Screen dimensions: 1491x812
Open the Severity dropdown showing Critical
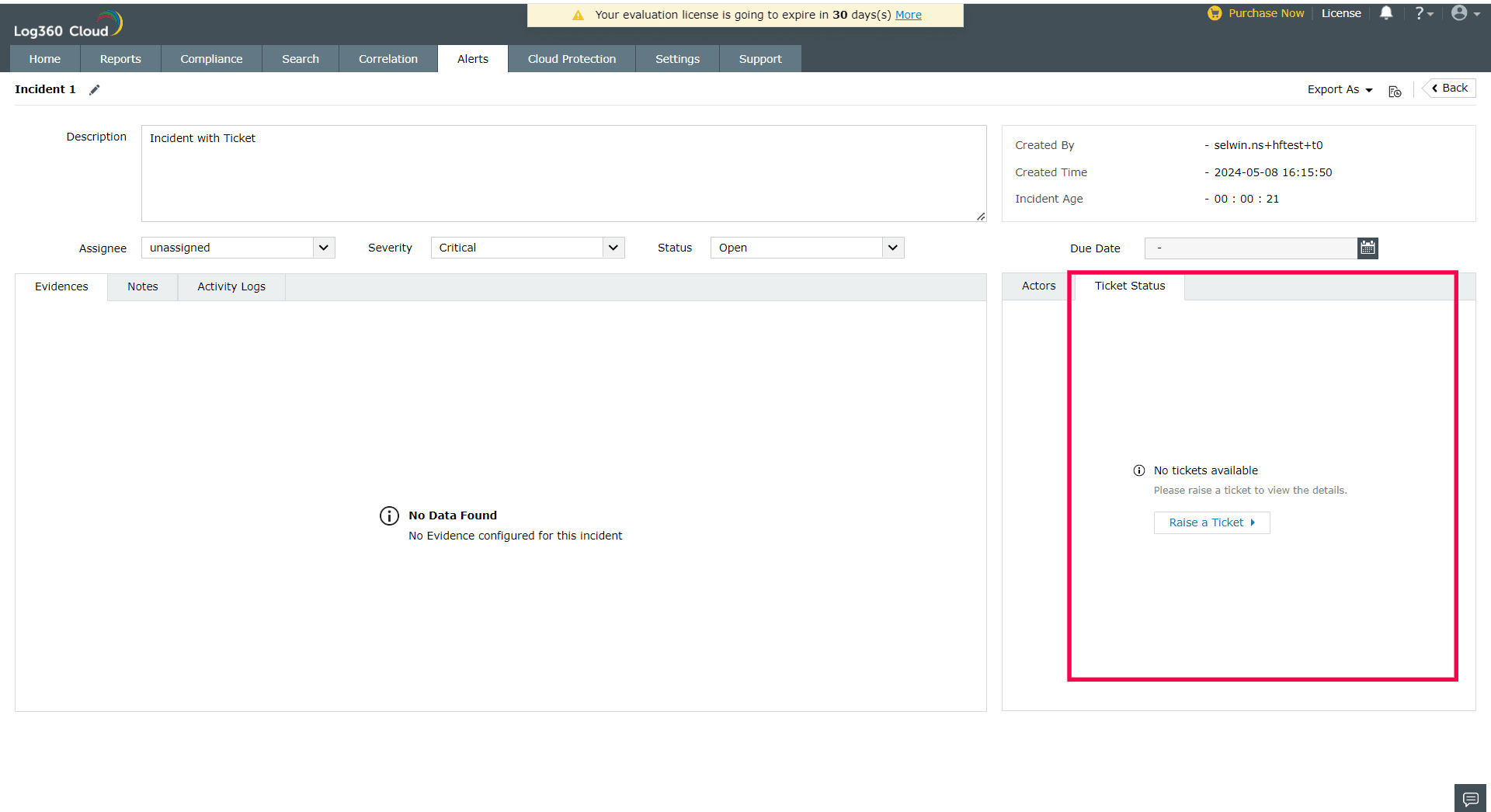click(x=527, y=248)
